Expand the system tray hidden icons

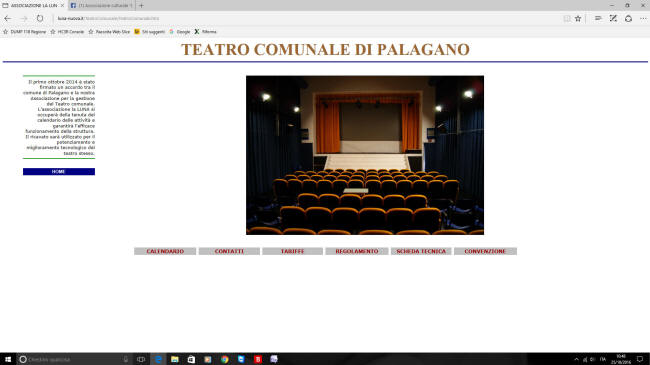[x=576, y=359]
